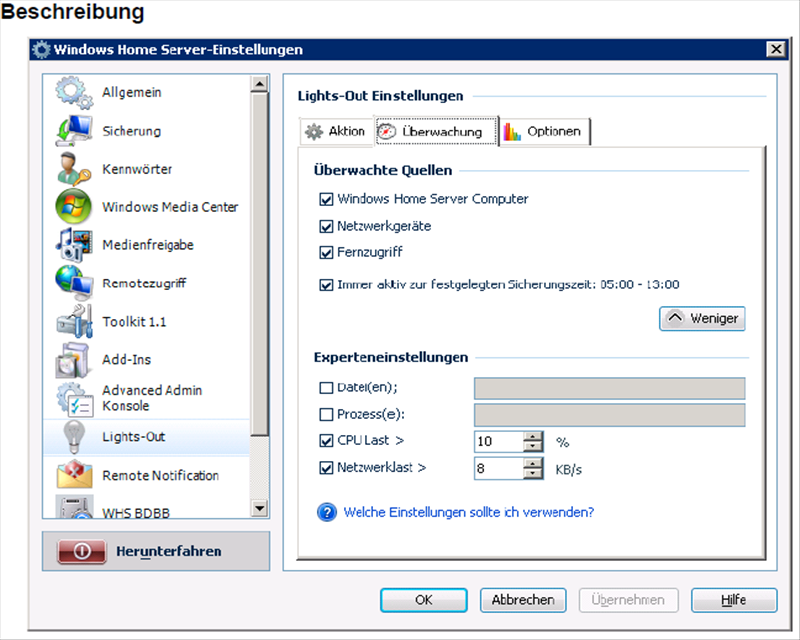Viewport: 800px width, 640px height.
Task: Click the Windows Media Center icon
Action: click(x=74, y=207)
